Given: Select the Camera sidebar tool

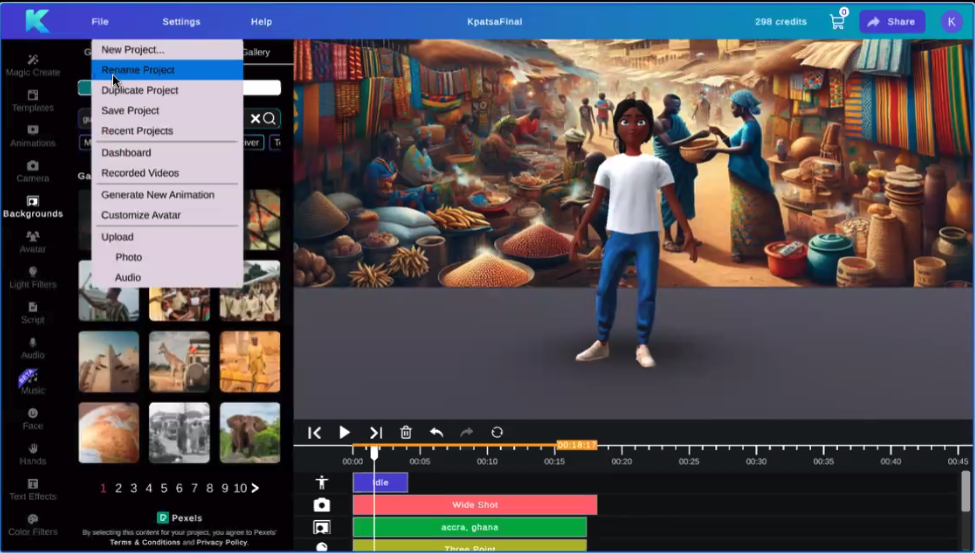Looking at the screenshot, I should pyautogui.click(x=32, y=170).
